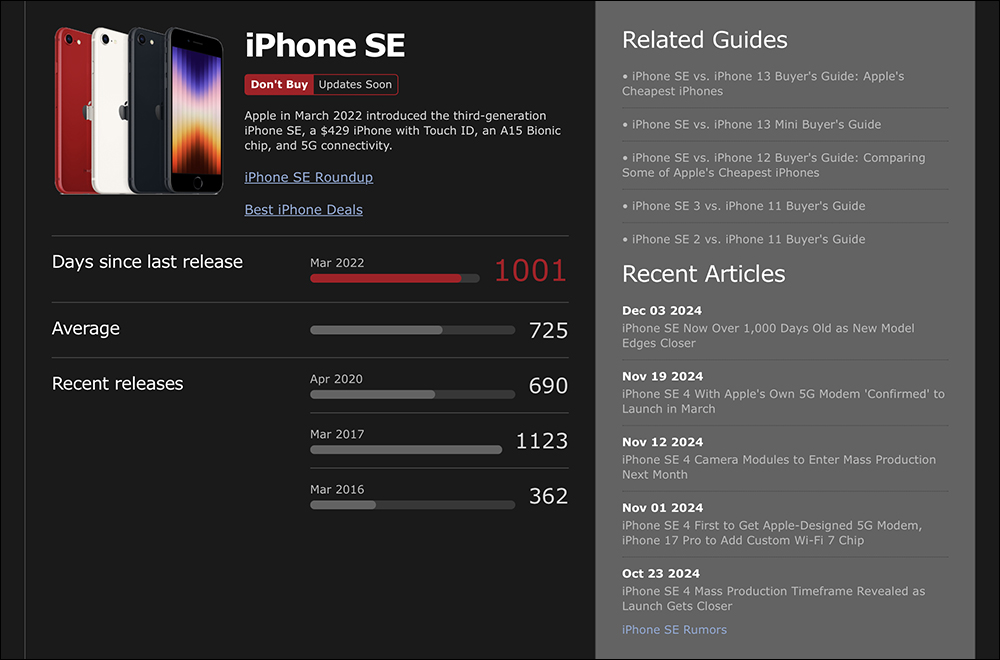Open article about Apple's Own 5G Modem 'Confirmed'

783,401
